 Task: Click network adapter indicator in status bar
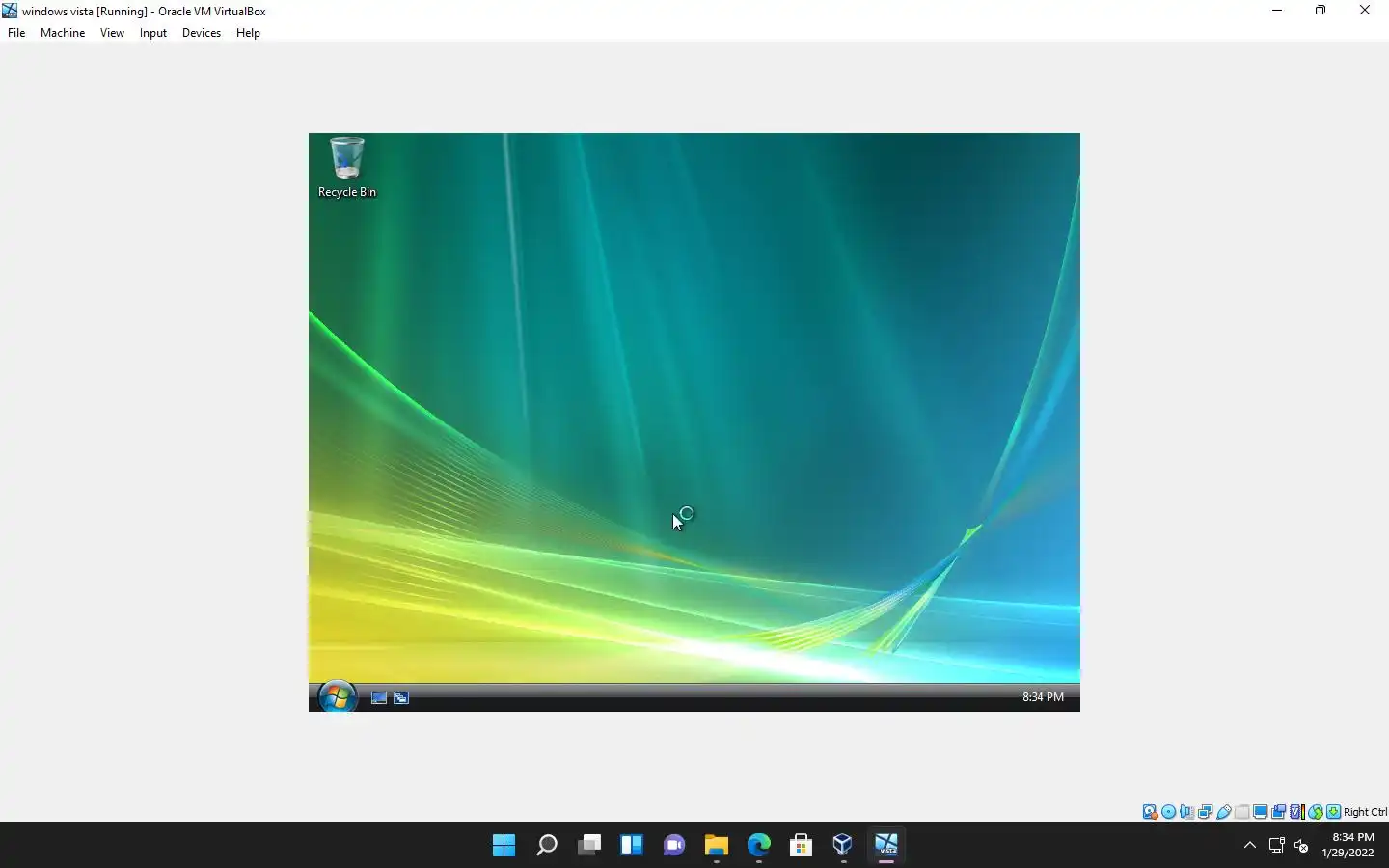1206,812
